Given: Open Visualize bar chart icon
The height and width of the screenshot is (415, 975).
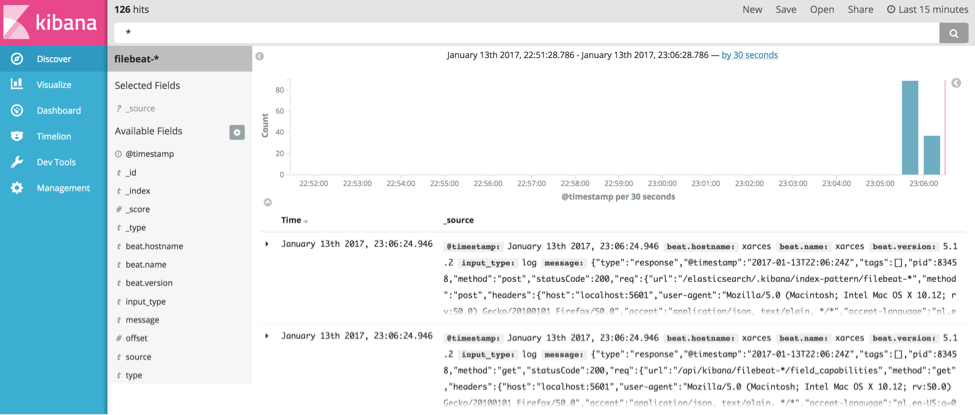Looking at the screenshot, I should (17, 85).
